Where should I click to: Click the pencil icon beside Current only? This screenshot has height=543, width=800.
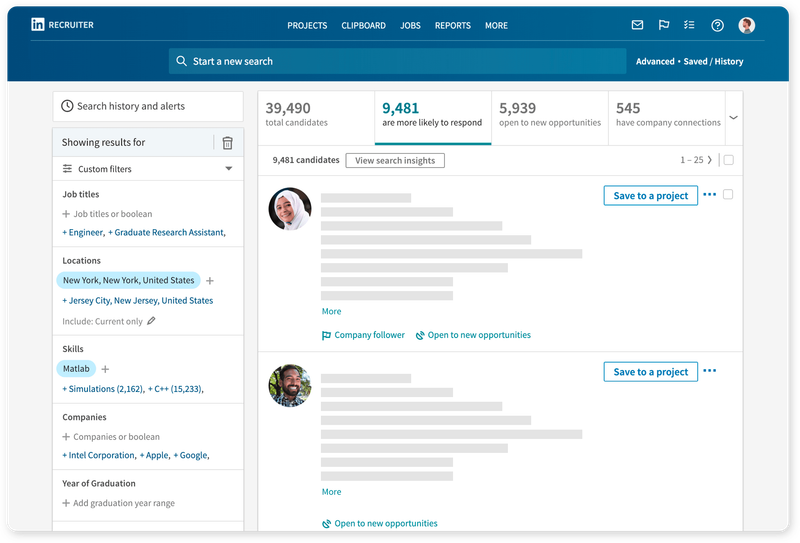point(152,321)
